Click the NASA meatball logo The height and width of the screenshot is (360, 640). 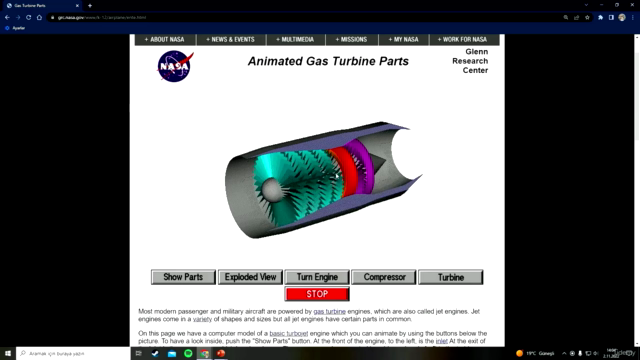pos(175,66)
